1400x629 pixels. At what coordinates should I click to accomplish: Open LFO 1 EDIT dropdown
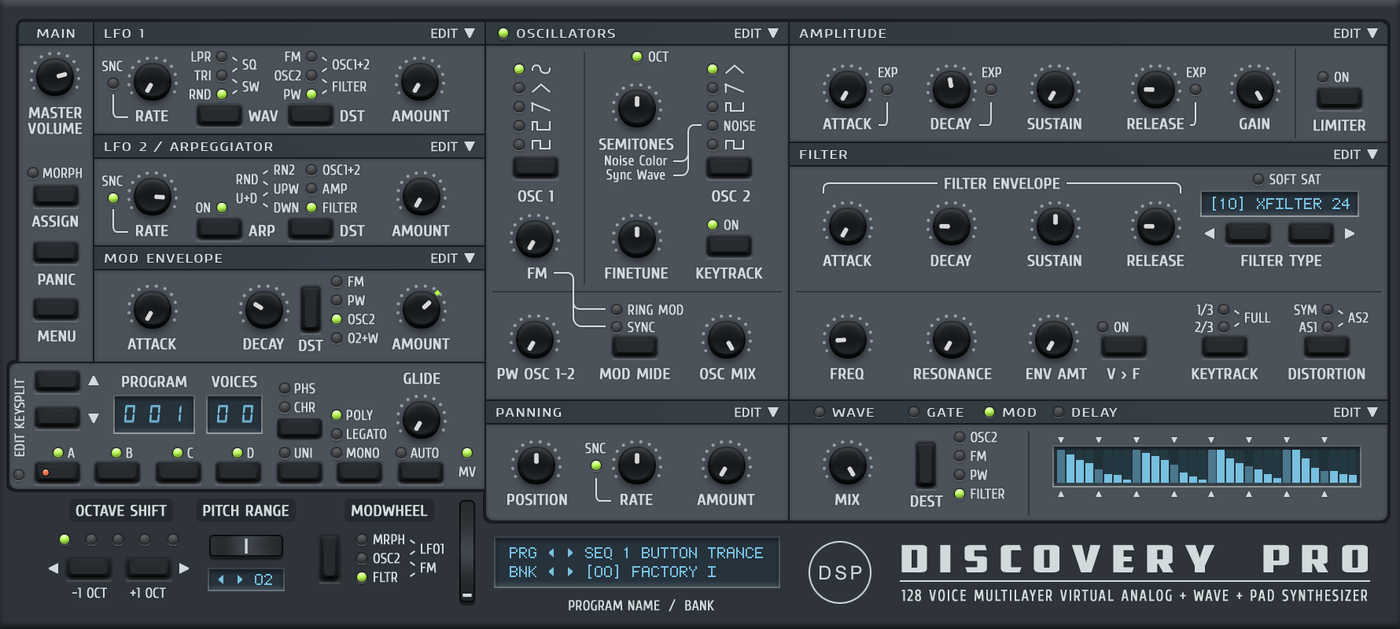(453, 33)
